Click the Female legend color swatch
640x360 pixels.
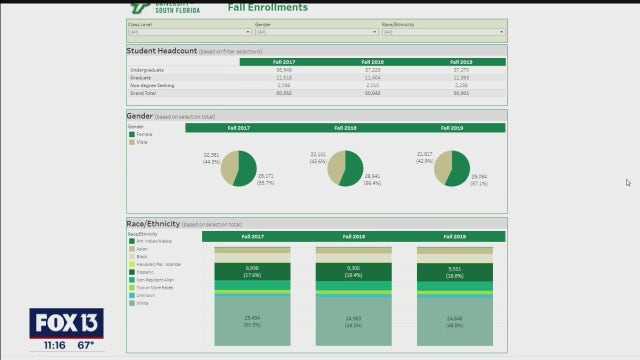point(132,134)
